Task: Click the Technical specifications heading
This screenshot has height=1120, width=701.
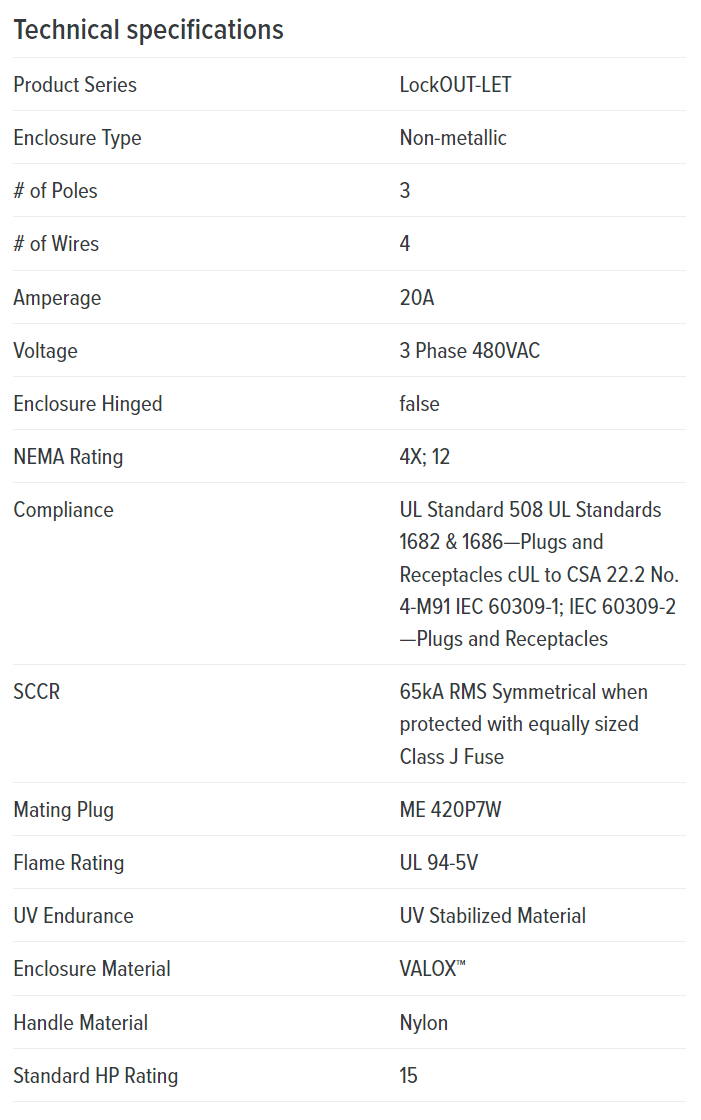Action: pyautogui.click(x=149, y=30)
